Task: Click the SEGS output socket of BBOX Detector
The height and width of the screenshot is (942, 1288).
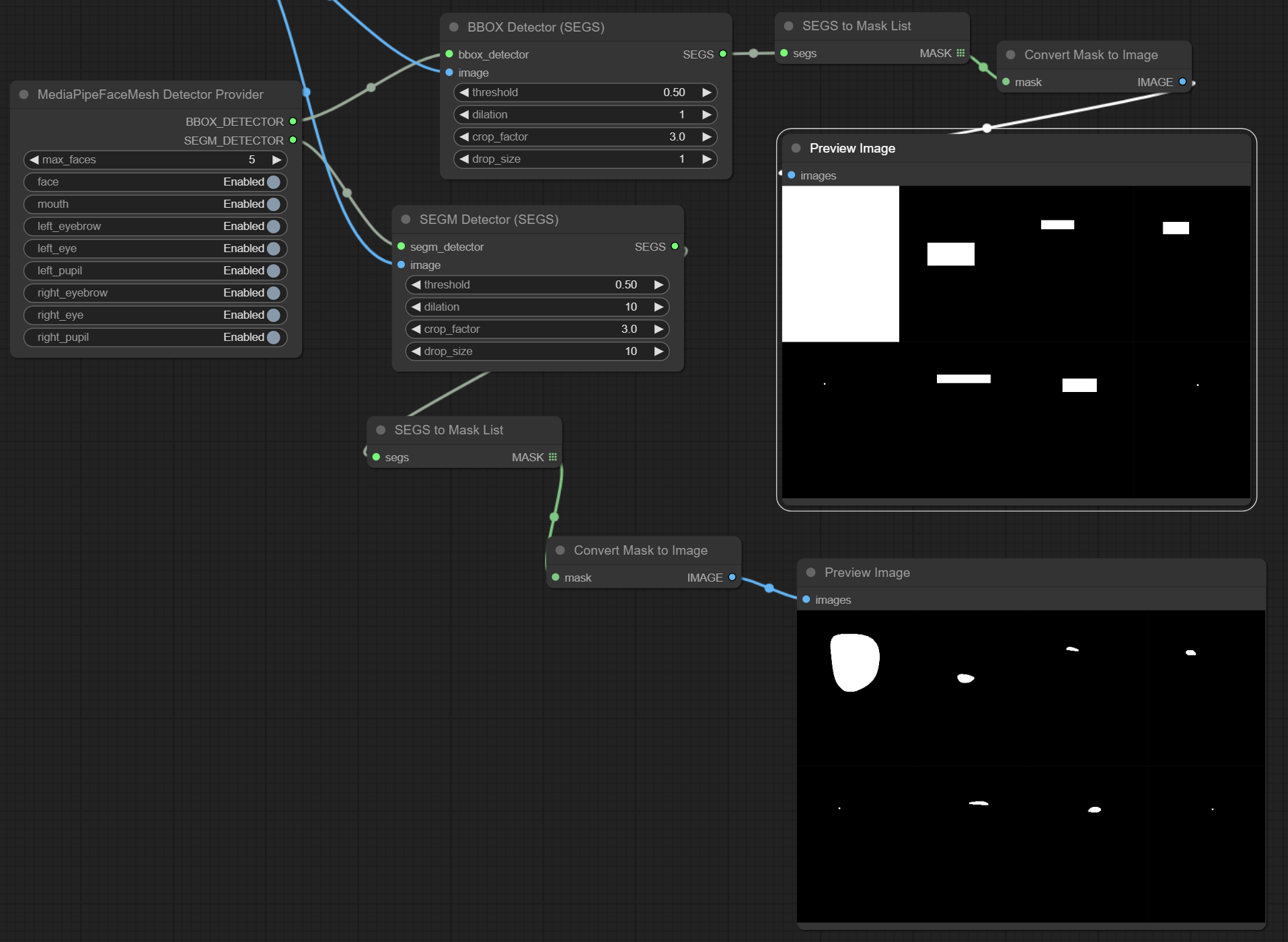Action: pos(722,54)
